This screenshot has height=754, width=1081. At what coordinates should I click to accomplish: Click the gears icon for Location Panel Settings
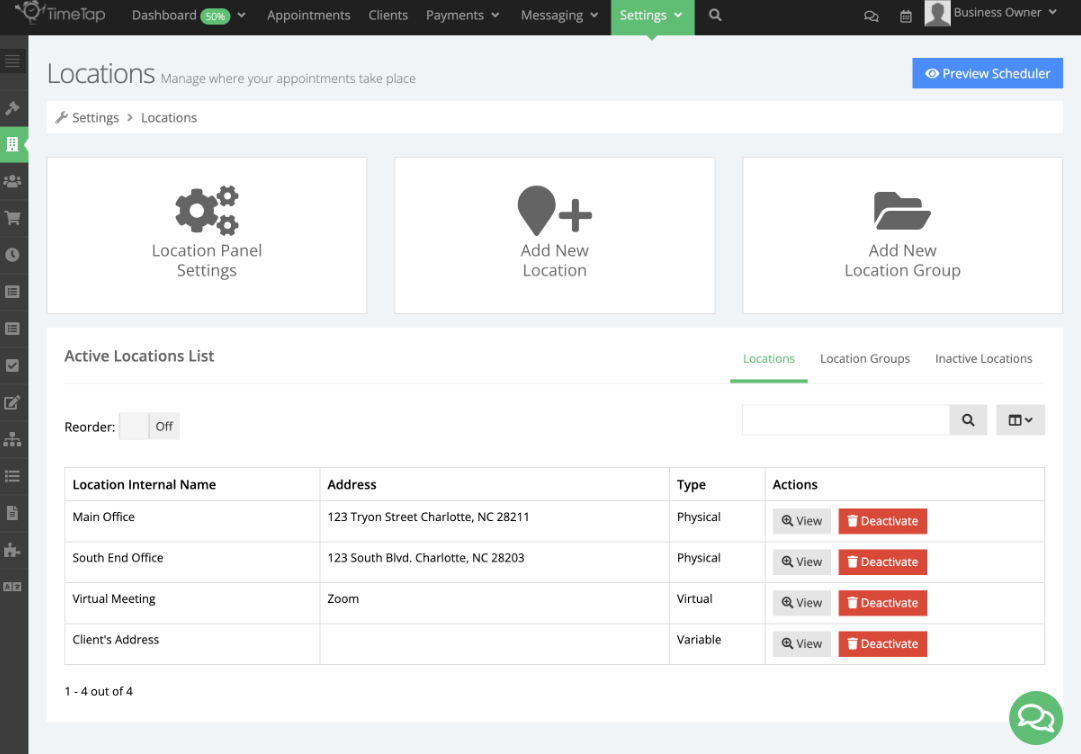pyautogui.click(x=206, y=209)
